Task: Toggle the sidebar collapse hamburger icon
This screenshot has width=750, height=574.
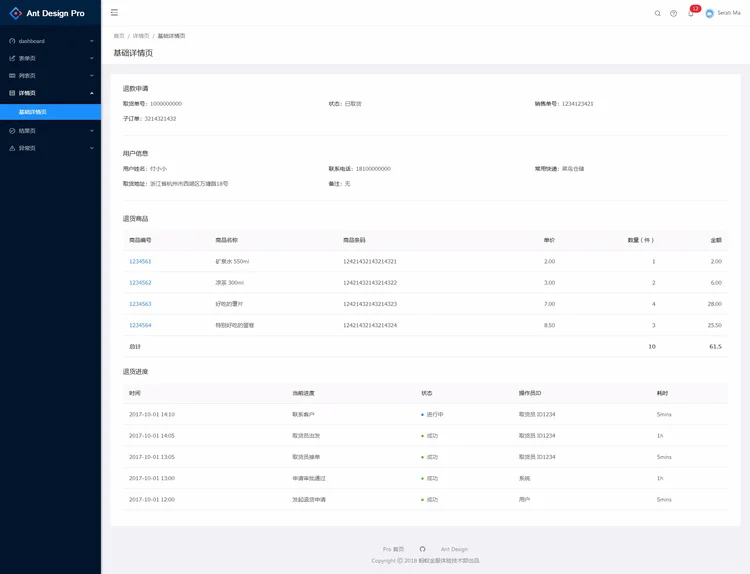Action: pos(114,12)
